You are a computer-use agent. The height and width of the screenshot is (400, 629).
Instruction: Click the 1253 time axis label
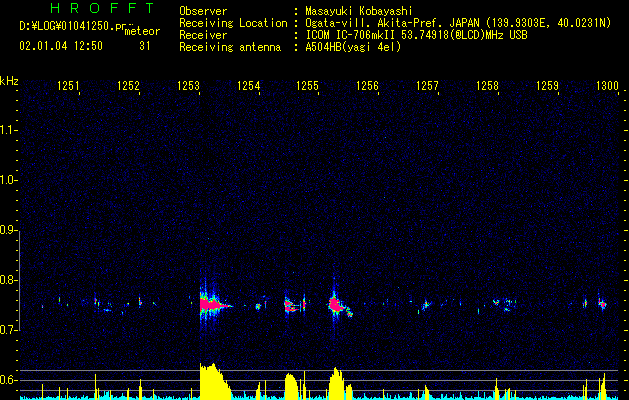(188, 85)
